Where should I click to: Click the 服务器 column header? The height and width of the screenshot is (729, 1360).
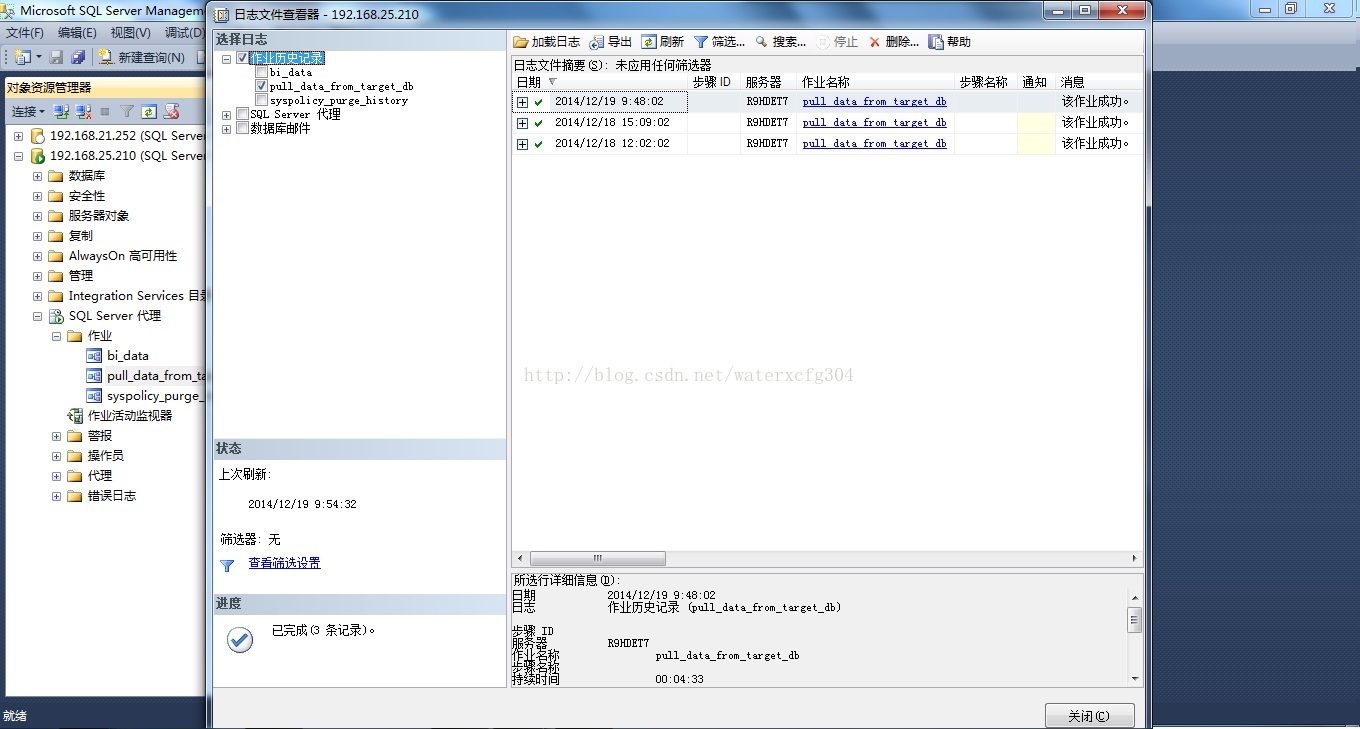point(768,82)
